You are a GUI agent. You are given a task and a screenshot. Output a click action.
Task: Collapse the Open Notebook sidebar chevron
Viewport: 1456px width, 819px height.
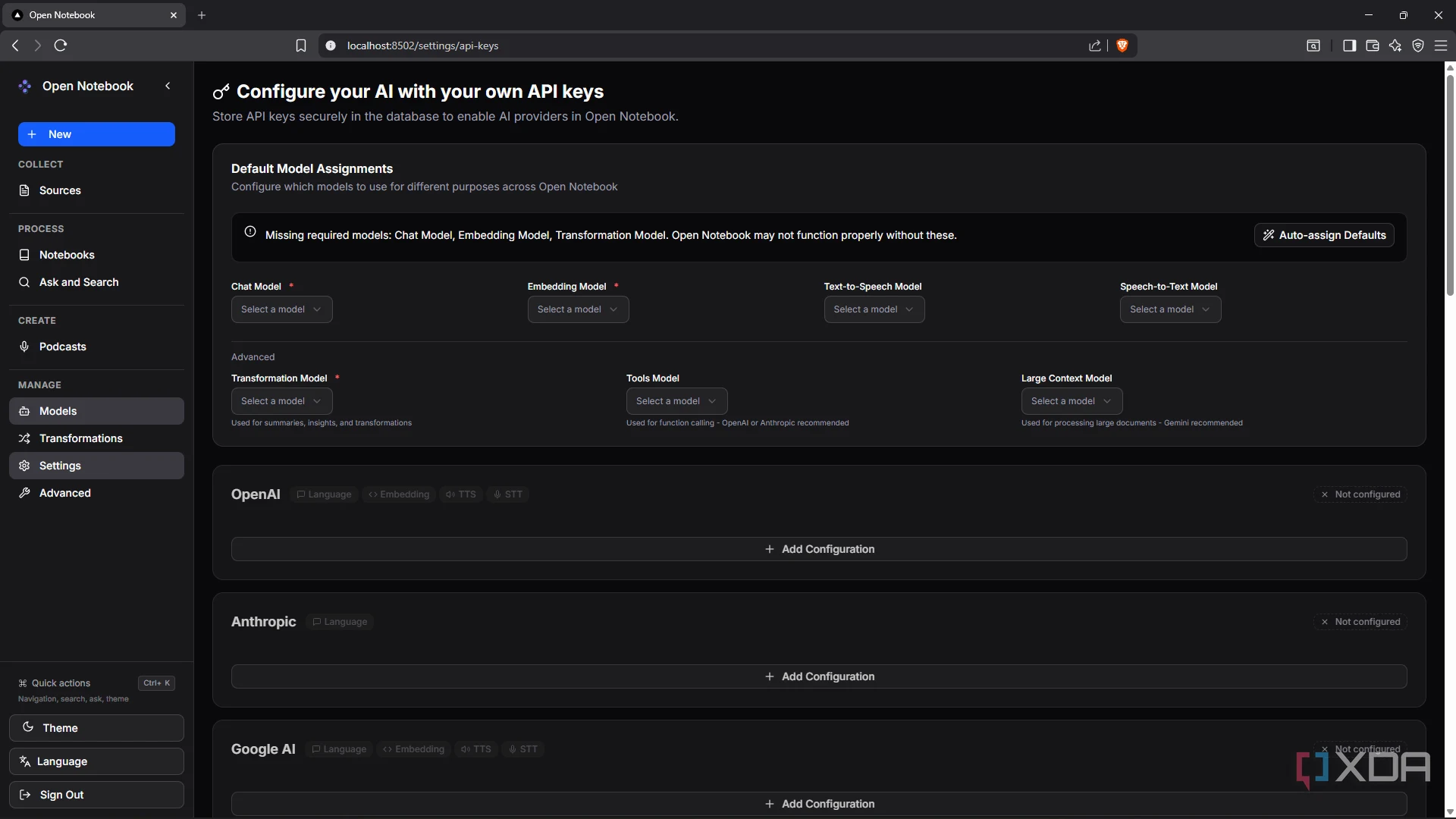[168, 86]
